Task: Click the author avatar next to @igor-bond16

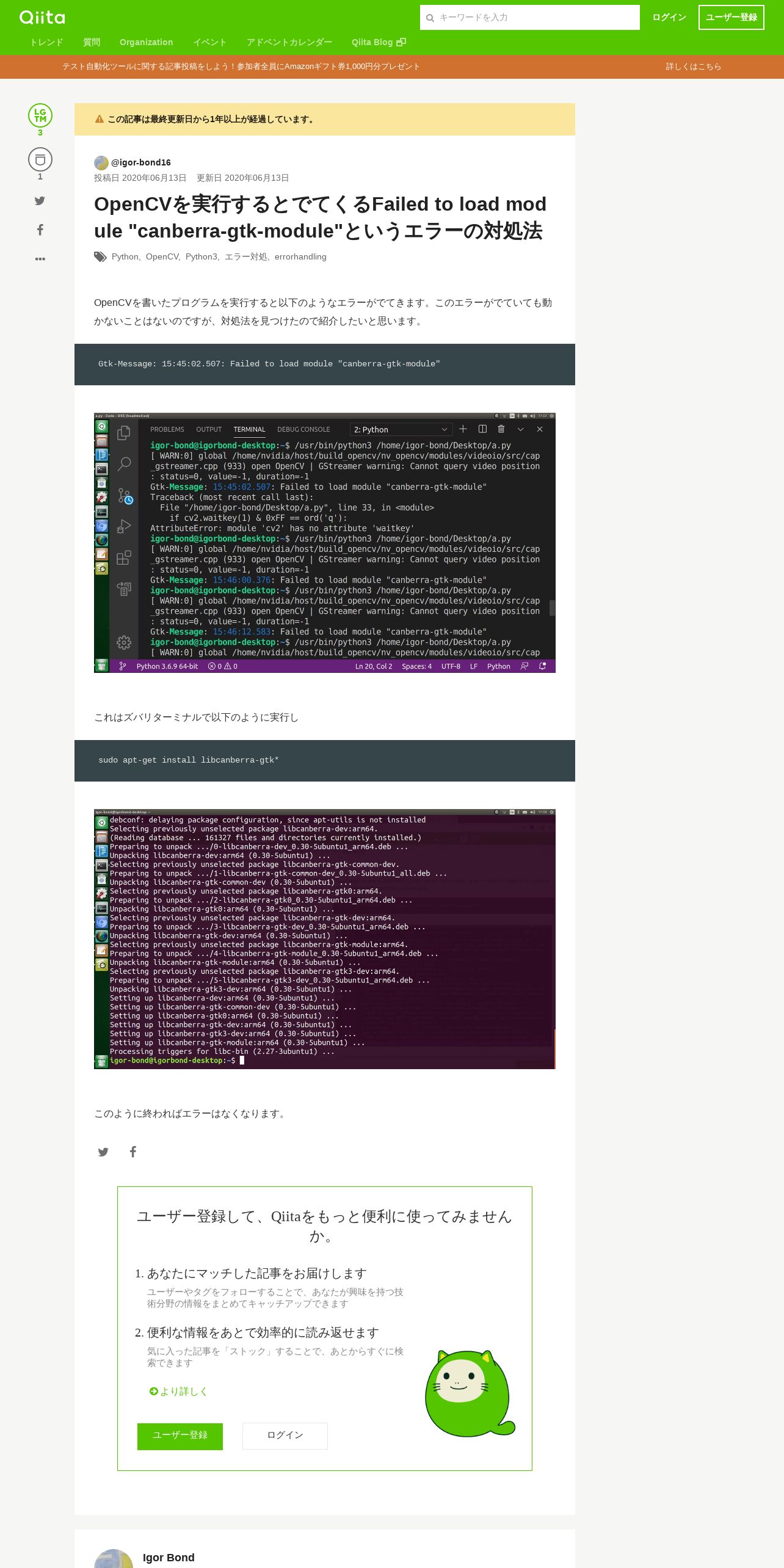Action: pyautogui.click(x=101, y=162)
